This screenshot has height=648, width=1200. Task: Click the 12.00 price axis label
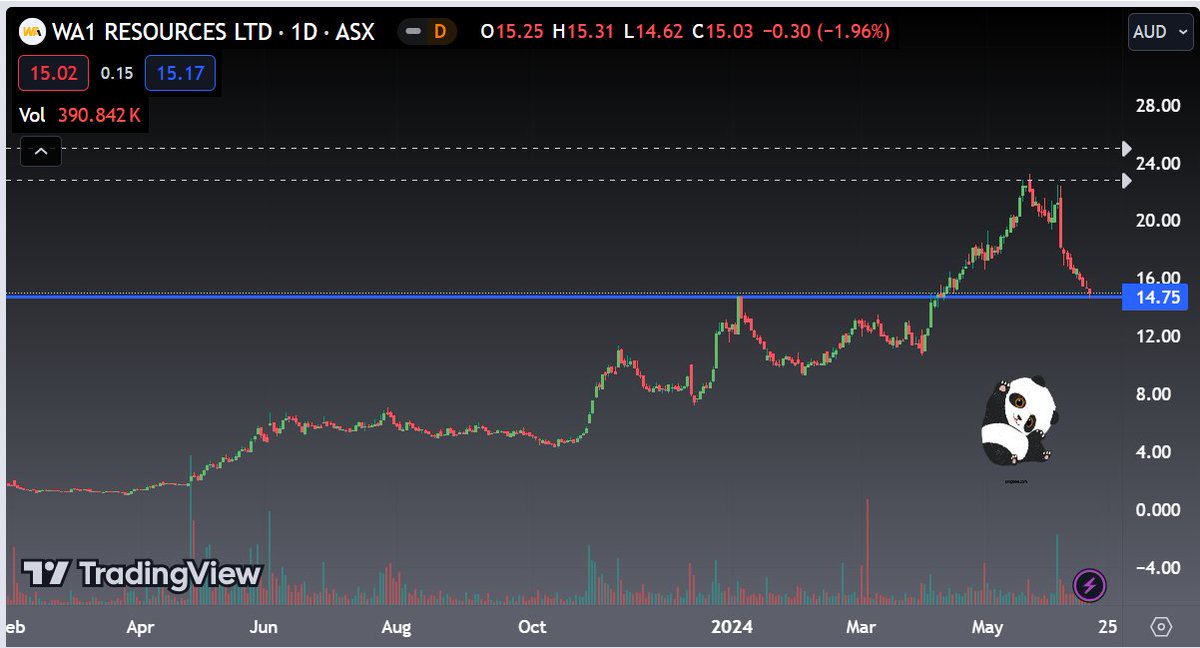coord(1158,336)
